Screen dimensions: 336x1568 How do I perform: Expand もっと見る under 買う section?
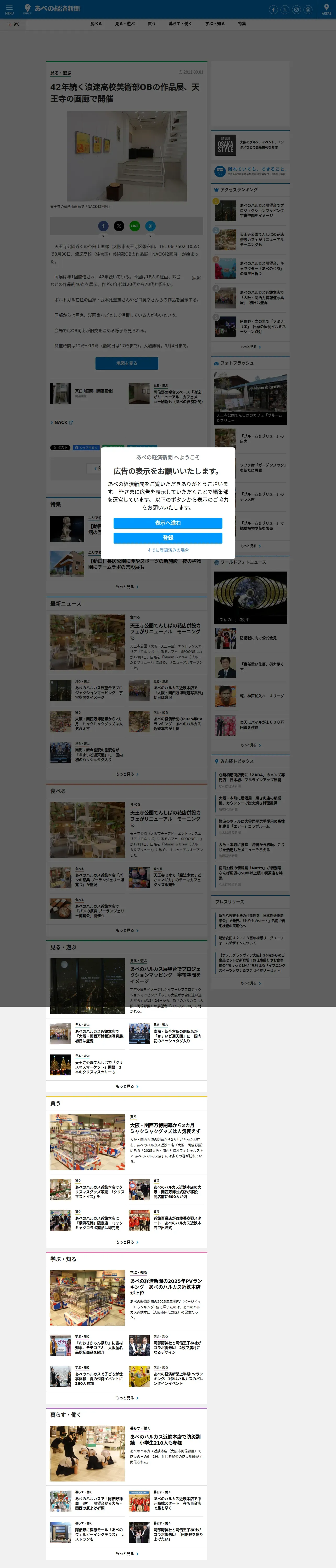coord(127,1242)
